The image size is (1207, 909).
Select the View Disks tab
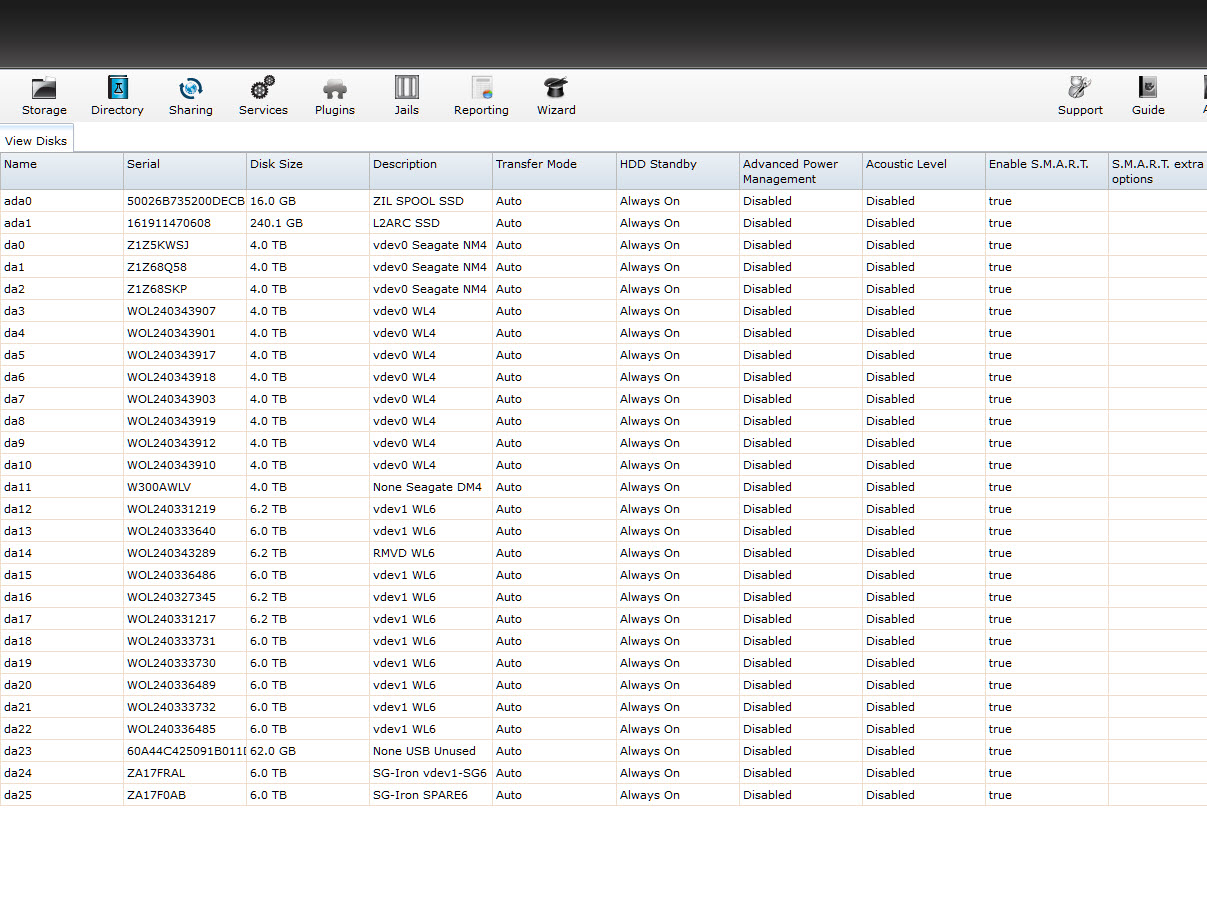tap(36, 141)
